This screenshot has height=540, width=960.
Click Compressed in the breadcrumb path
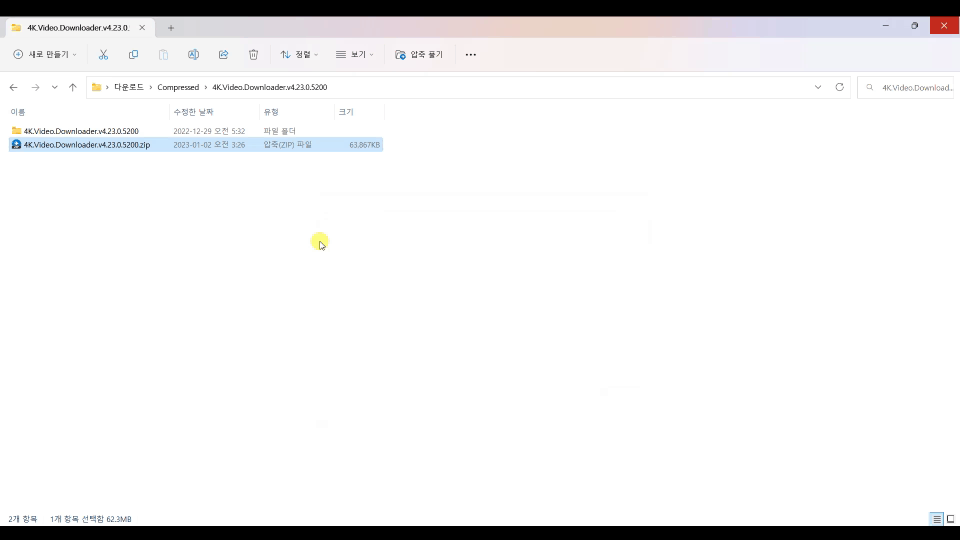pyautogui.click(x=178, y=87)
